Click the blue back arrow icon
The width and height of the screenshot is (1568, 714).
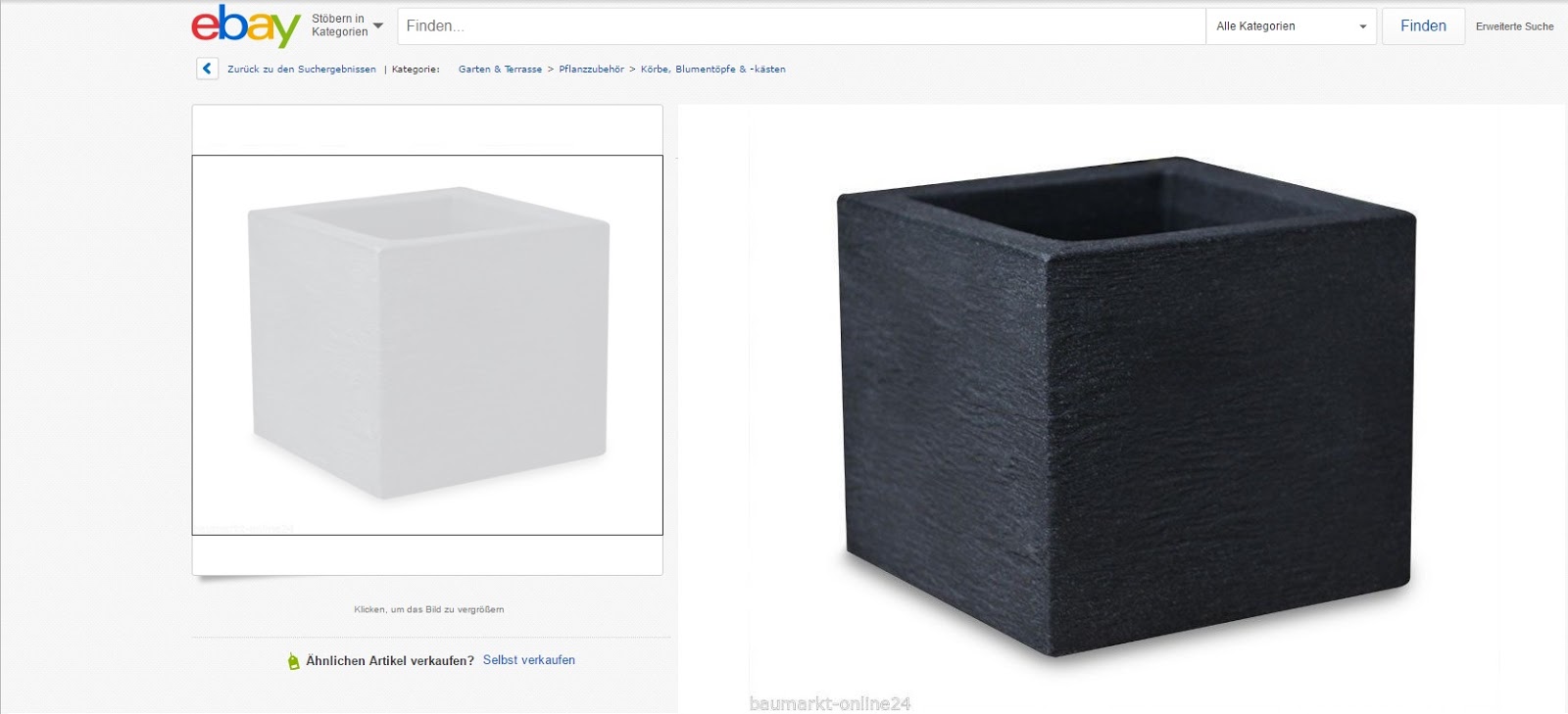pos(207,69)
